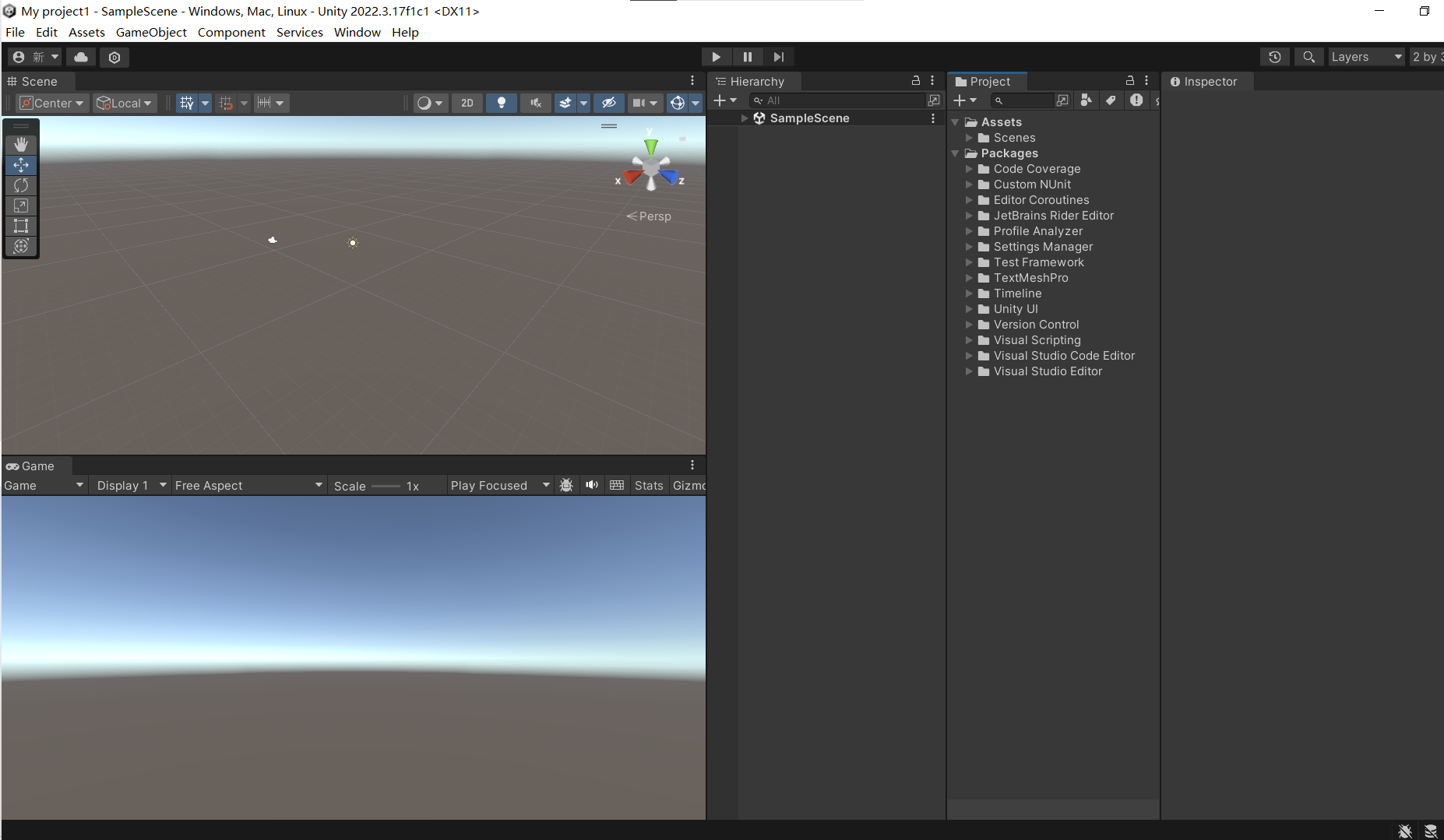The height and width of the screenshot is (840, 1444).
Task: Search by type in Project panel
Action: coord(1086,100)
